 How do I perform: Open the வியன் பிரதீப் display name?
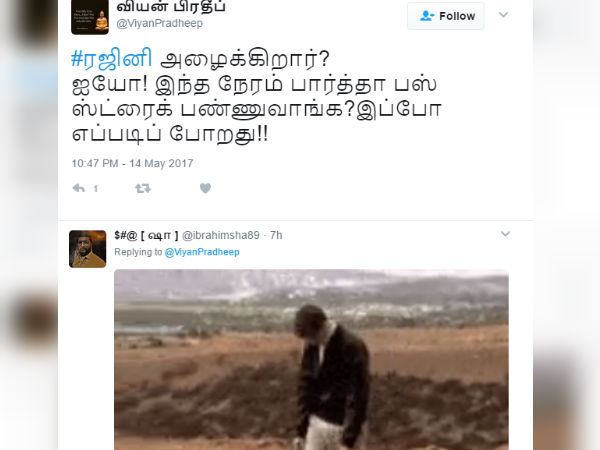click(x=171, y=7)
